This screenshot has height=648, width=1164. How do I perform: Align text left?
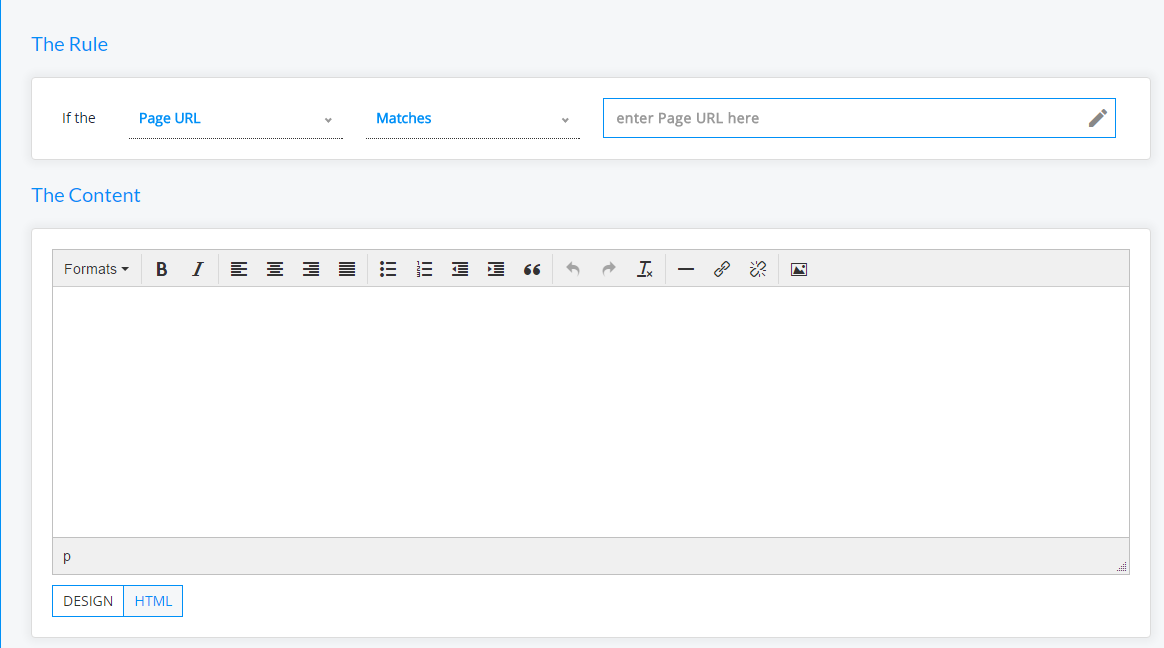click(x=238, y=269)
